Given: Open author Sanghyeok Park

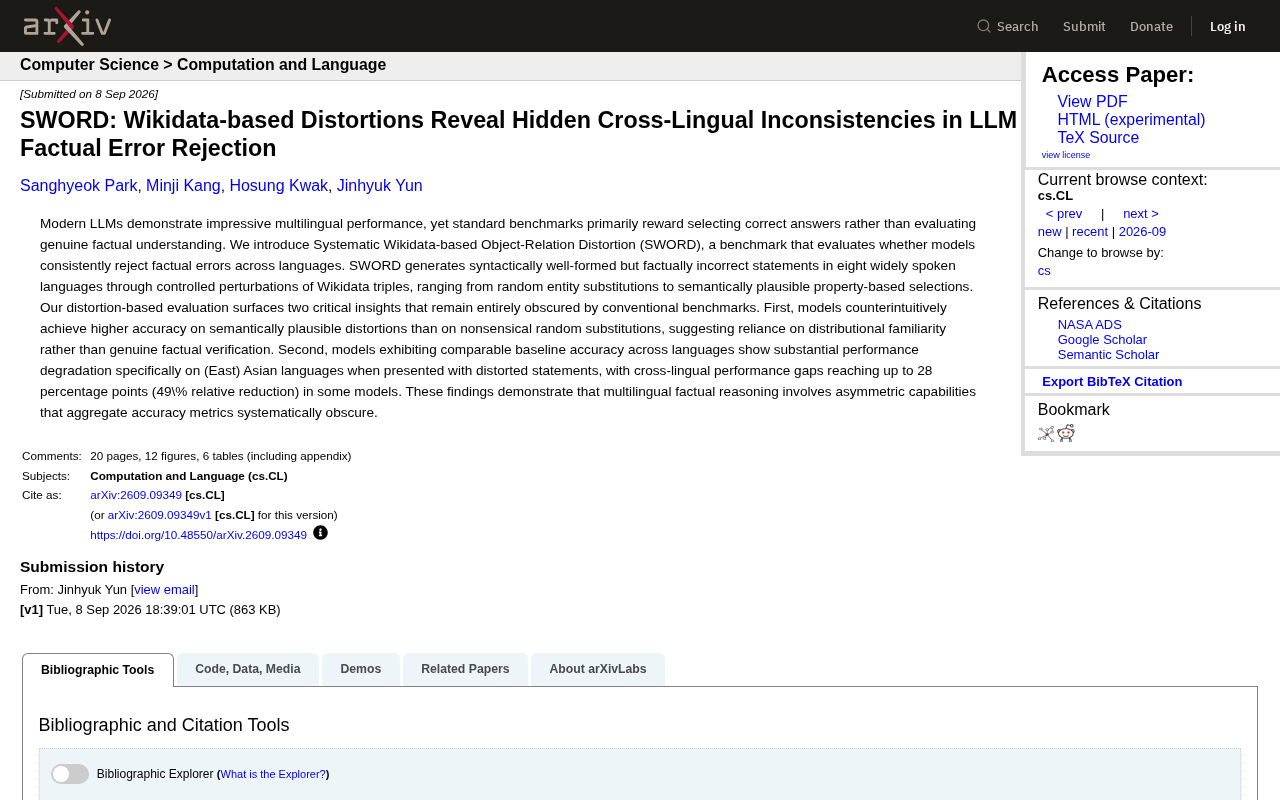Looking at the screenshot, I should click(x=79, y=186).
